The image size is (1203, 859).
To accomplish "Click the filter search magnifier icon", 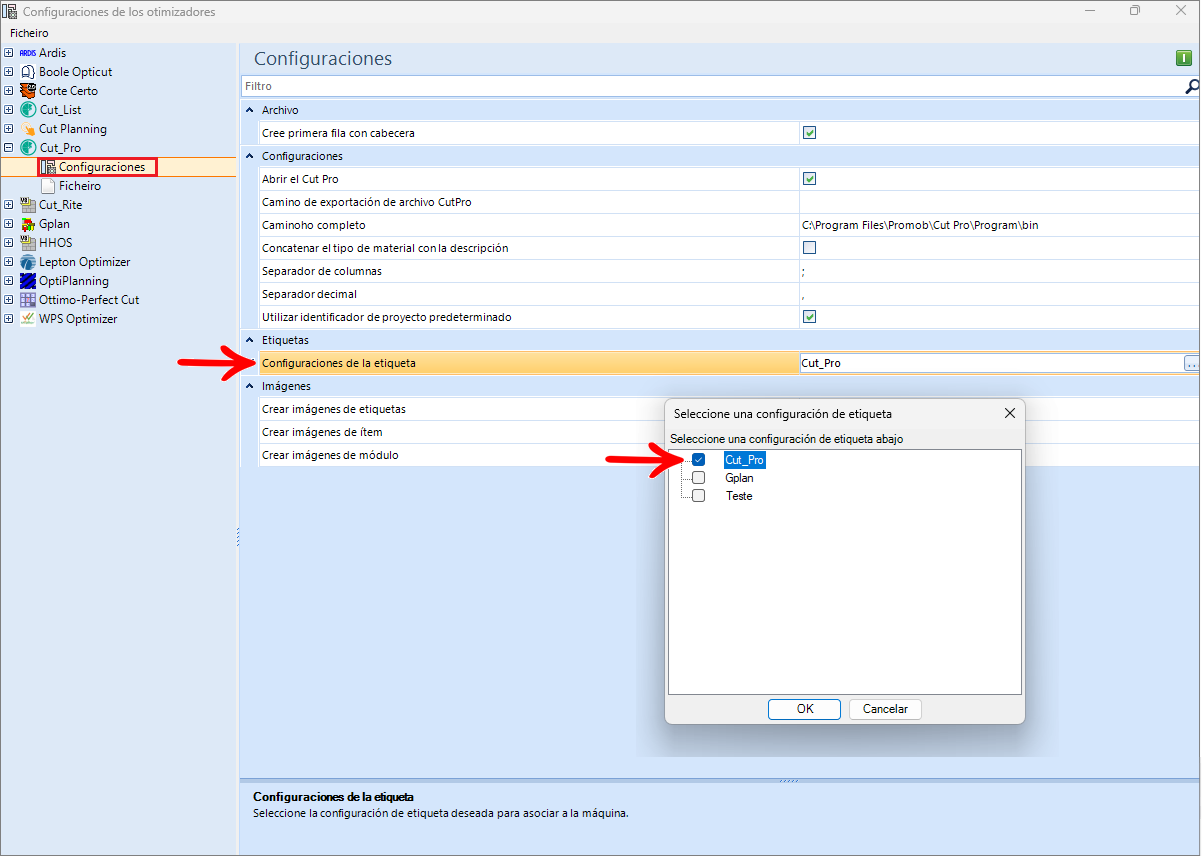I will click(1192, 87).
